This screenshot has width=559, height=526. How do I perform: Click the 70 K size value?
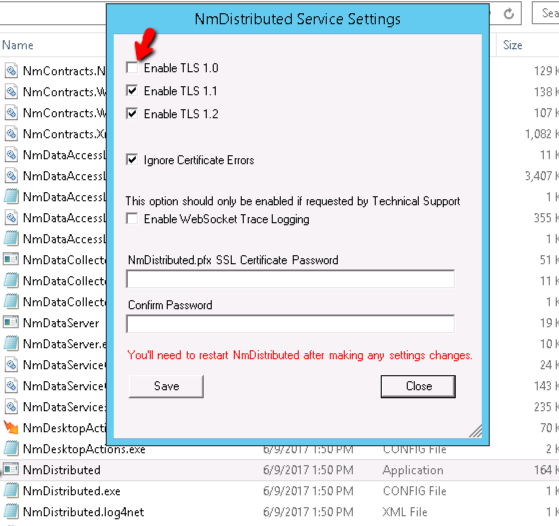(549, 428)
